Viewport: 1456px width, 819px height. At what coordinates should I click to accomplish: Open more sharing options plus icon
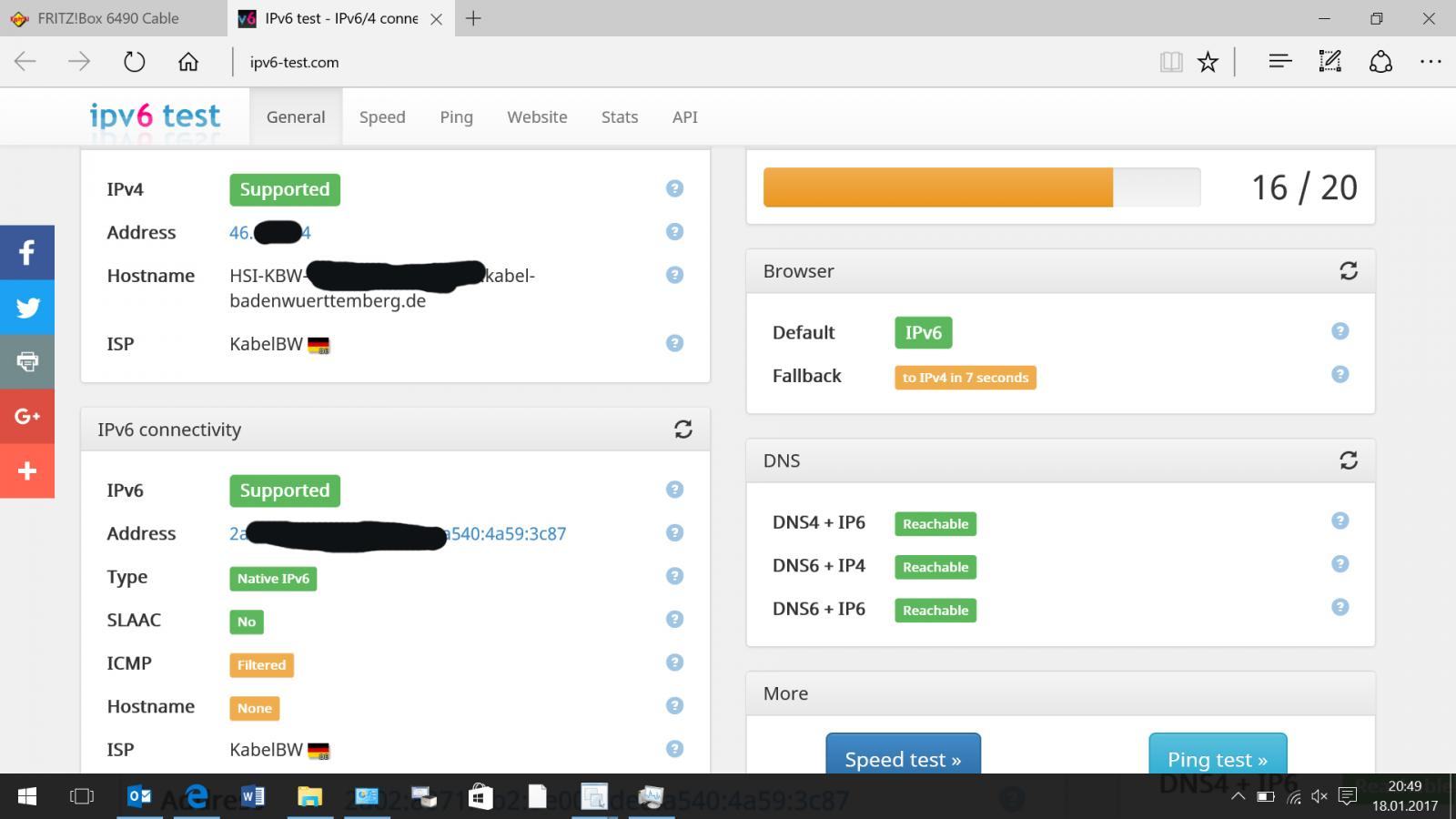[27, 470]
